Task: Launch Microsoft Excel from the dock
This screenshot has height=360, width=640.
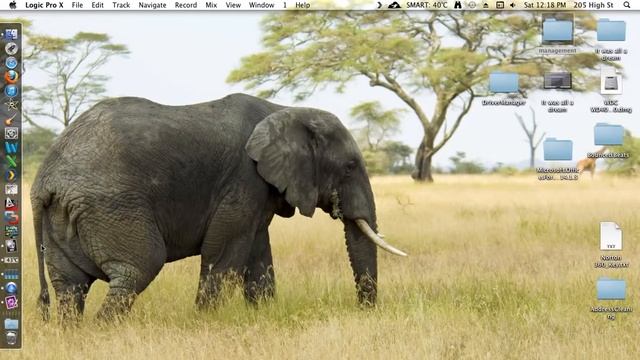Action: 11,161
